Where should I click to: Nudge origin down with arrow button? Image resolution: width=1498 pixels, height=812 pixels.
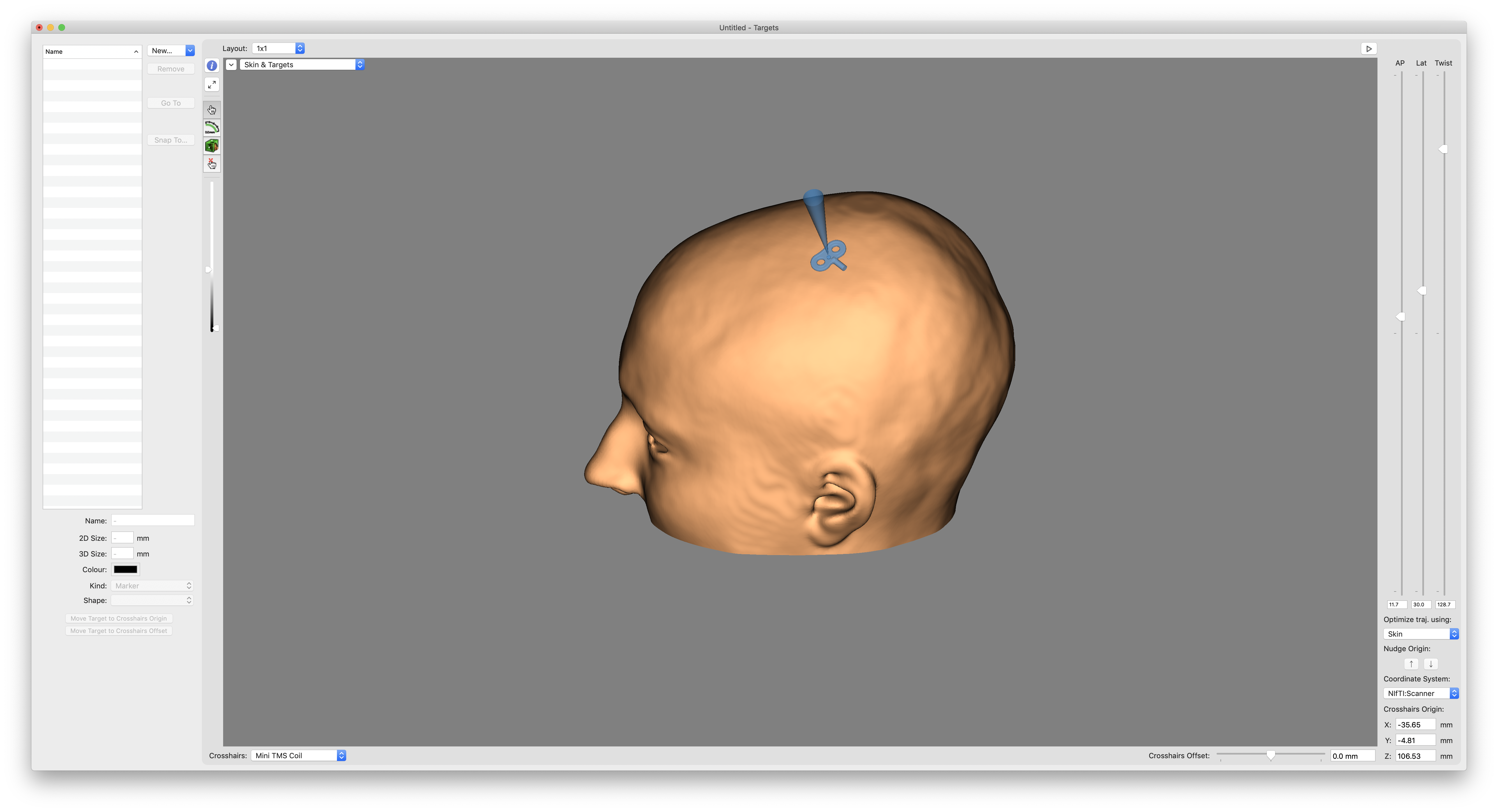pos(1430,664)
